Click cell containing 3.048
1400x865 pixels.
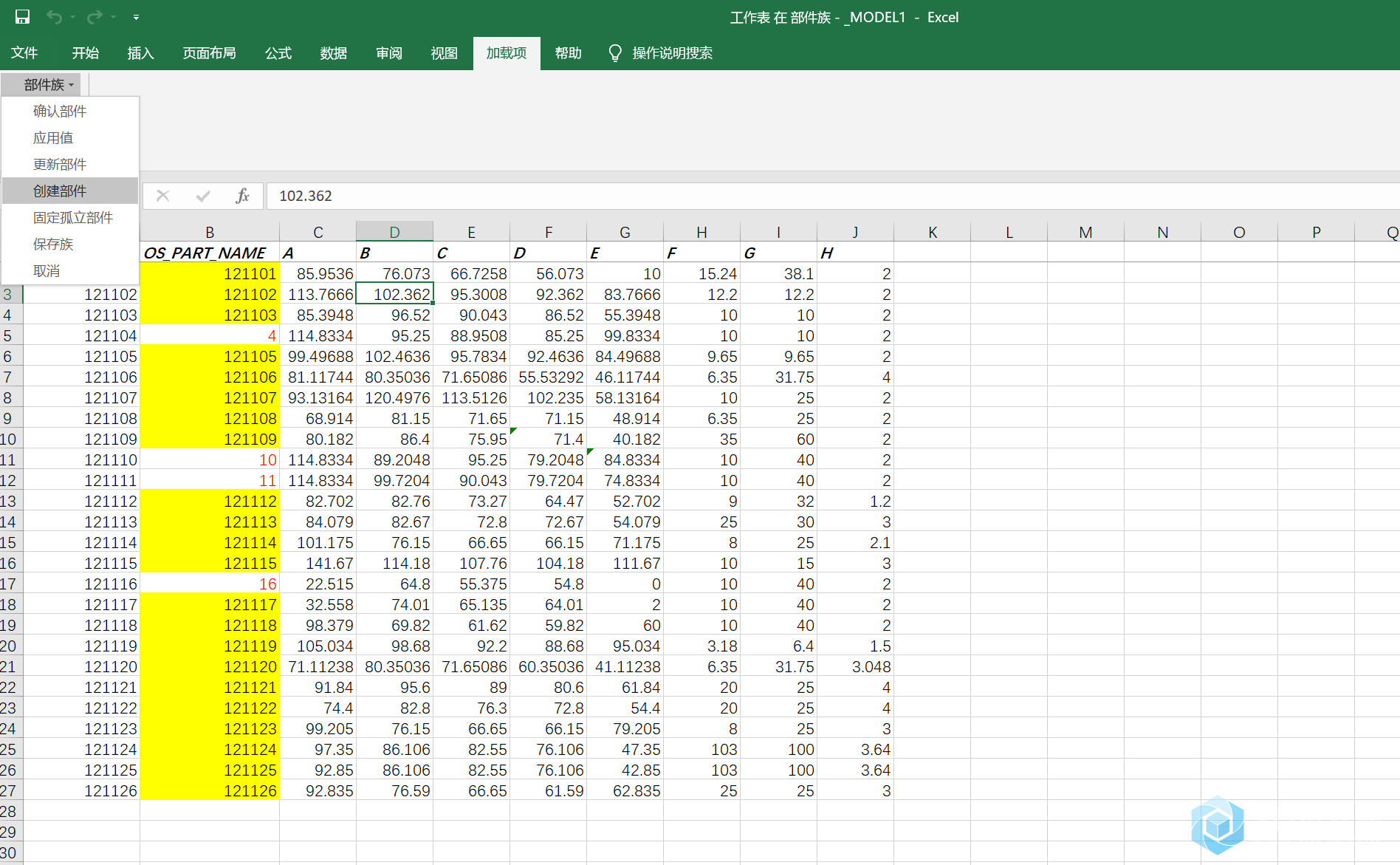(x=856, y=667)
